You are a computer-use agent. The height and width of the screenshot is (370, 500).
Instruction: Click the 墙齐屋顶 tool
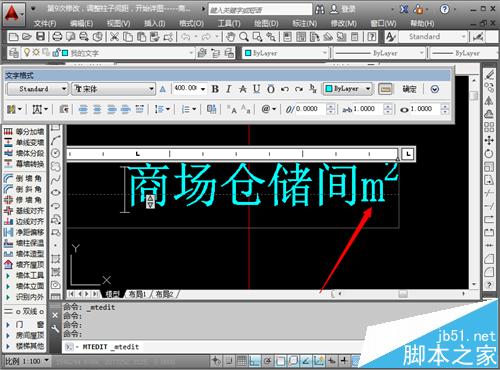click(24, 264)
